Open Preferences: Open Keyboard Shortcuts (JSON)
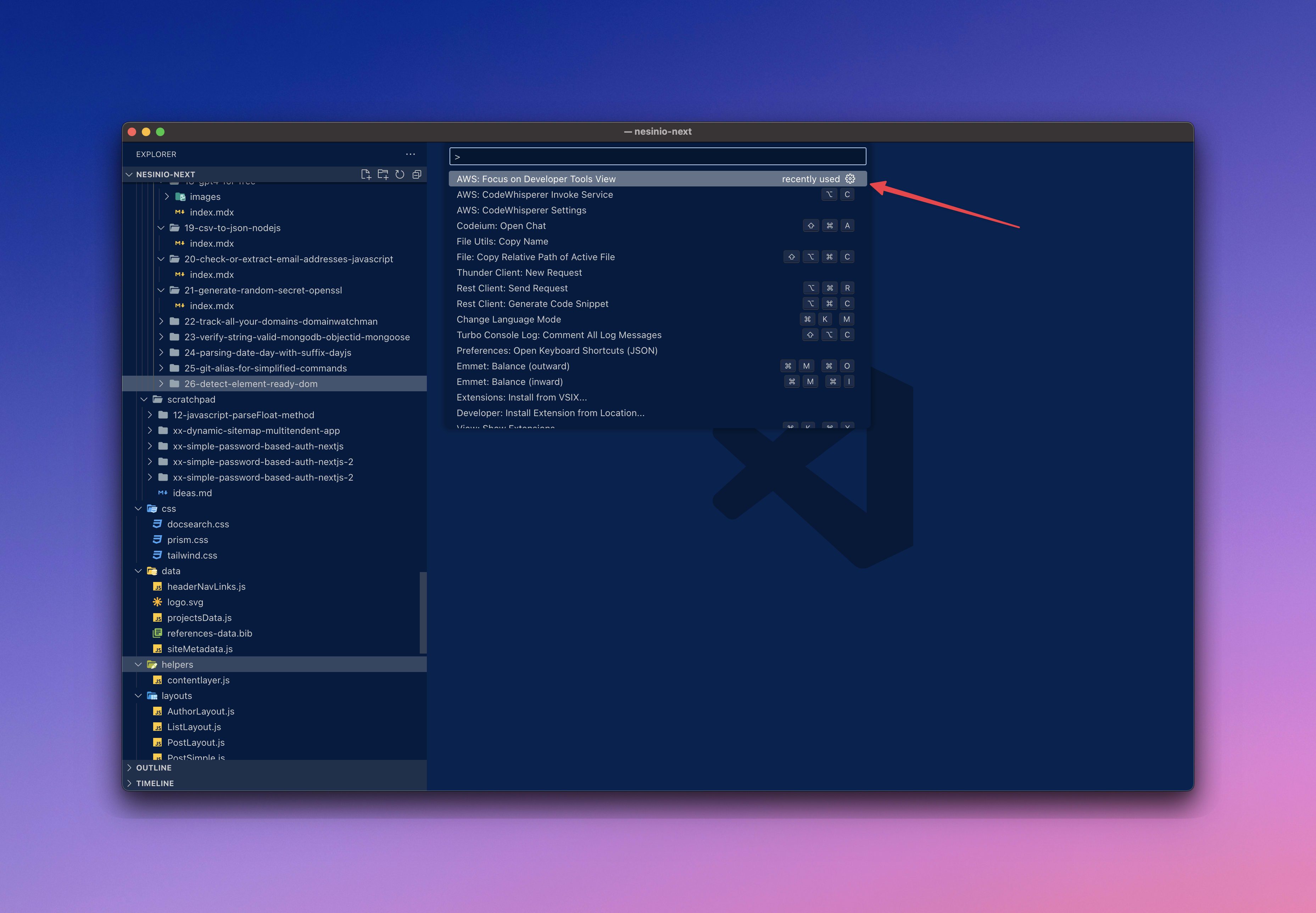The image size is (1316, 913). (x=658, y=351)
